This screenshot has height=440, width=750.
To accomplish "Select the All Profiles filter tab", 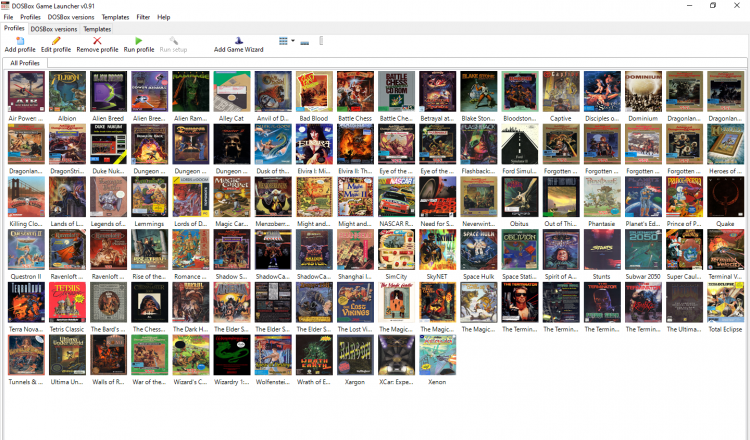I will pos(25,63).
